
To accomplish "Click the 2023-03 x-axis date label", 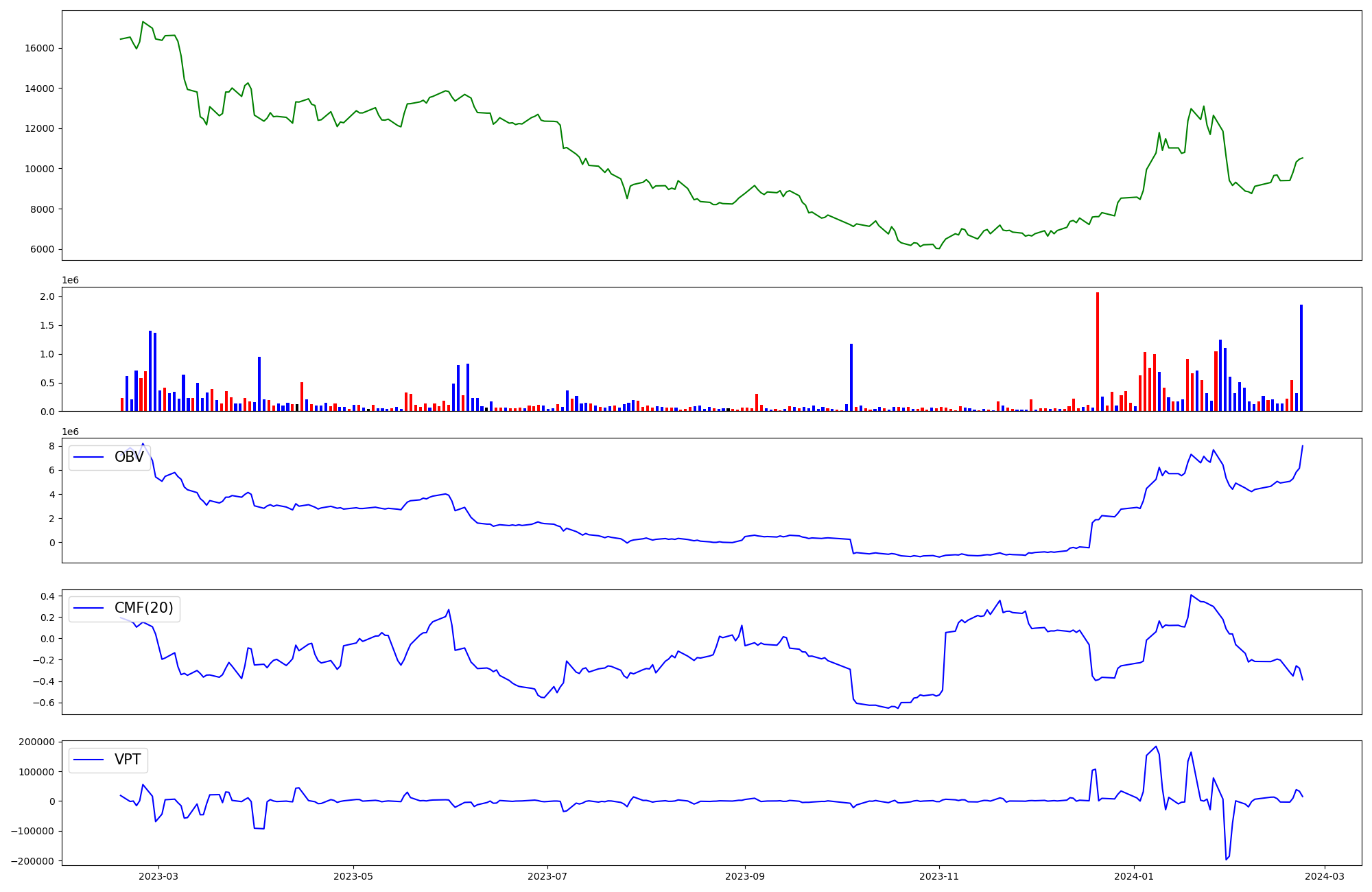I will [x=158, y=876].
